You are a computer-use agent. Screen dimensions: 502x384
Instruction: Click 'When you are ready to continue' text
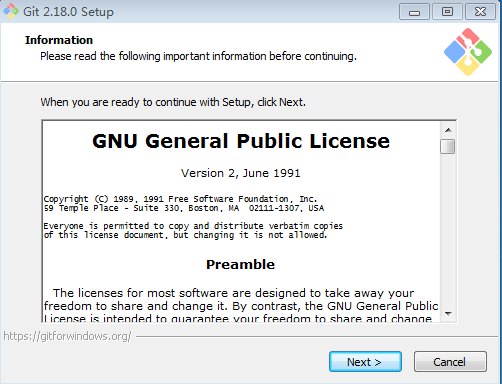(173, 102)
